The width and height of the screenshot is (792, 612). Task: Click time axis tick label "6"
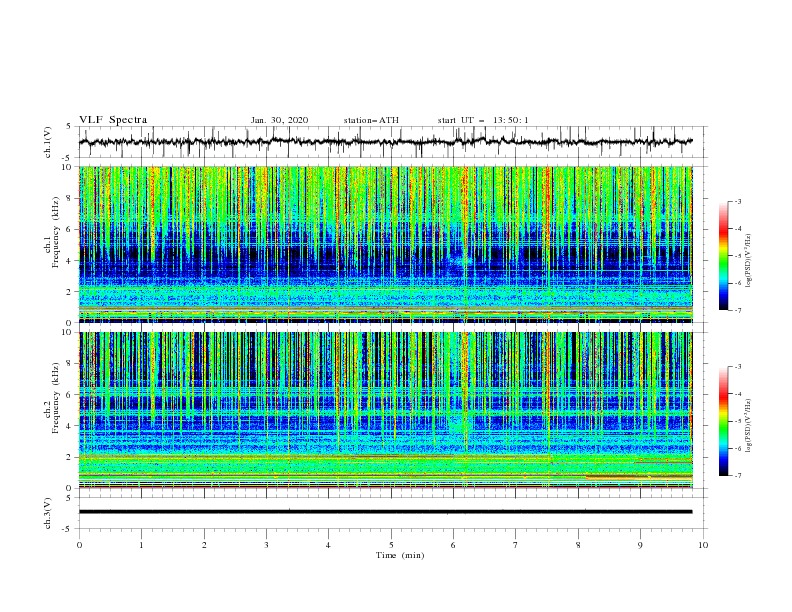click(453, 545)
